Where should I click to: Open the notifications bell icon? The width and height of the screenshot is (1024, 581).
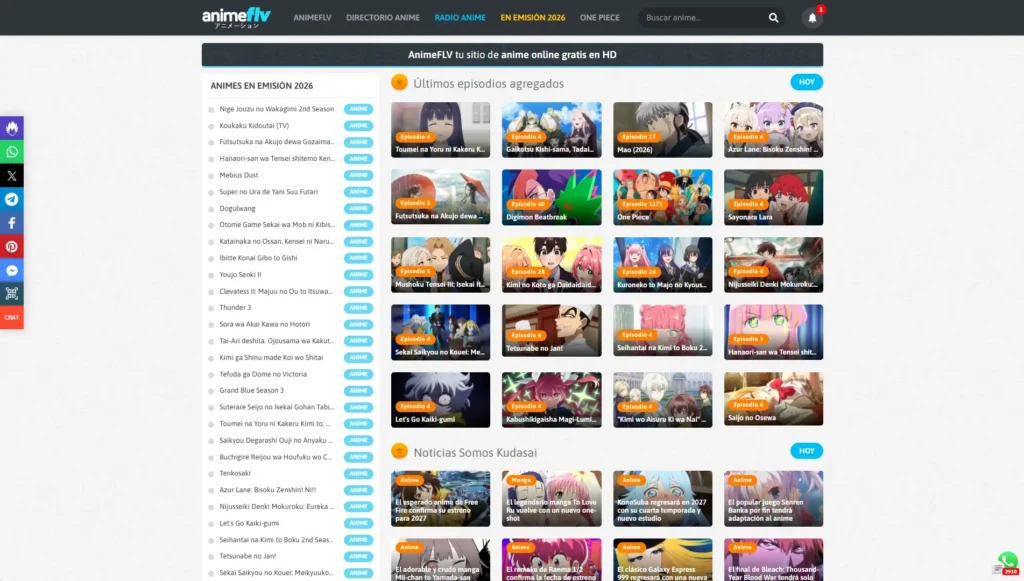812,18
